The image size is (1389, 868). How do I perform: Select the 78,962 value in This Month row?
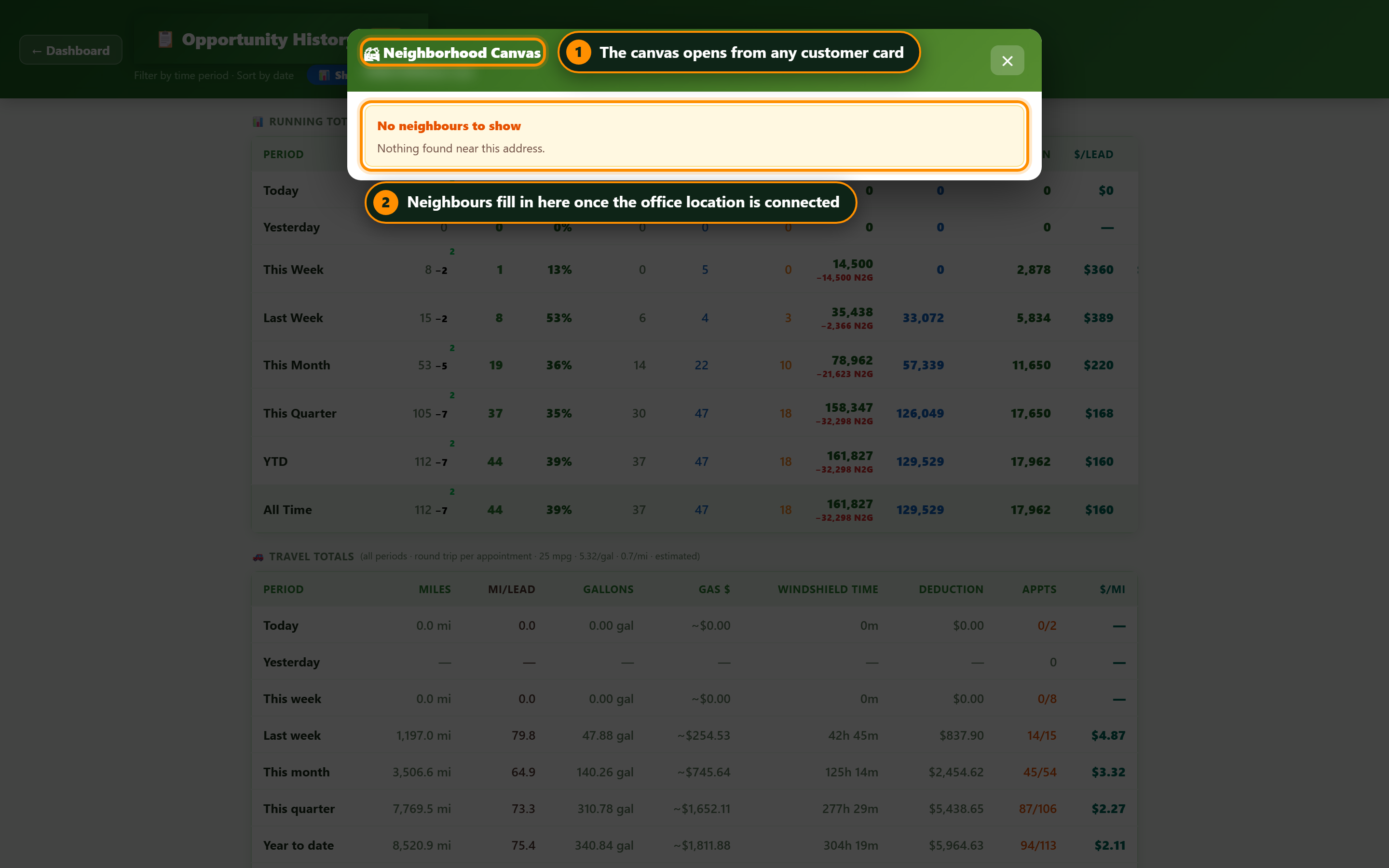click(852, 360)
